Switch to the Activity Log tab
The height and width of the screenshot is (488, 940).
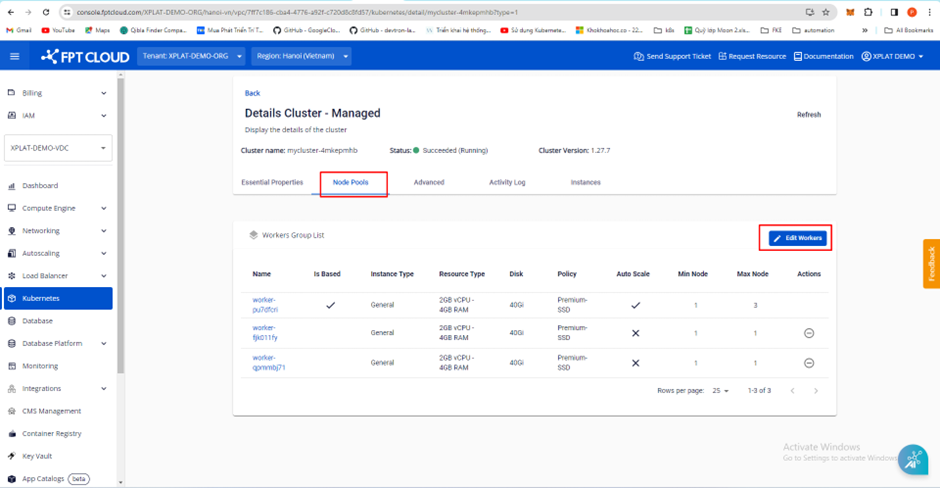point(507,182)
